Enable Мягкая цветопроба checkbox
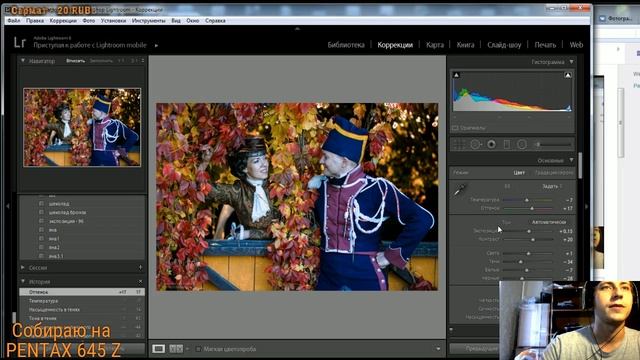This screenshot has height=360, width=640. pos(198,349)
